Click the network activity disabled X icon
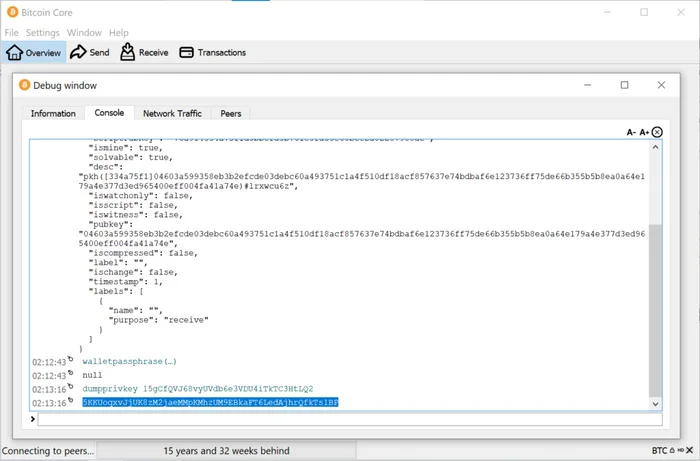Image resolution: width=700 pixels, height=461 pixels. coord(690,450)
